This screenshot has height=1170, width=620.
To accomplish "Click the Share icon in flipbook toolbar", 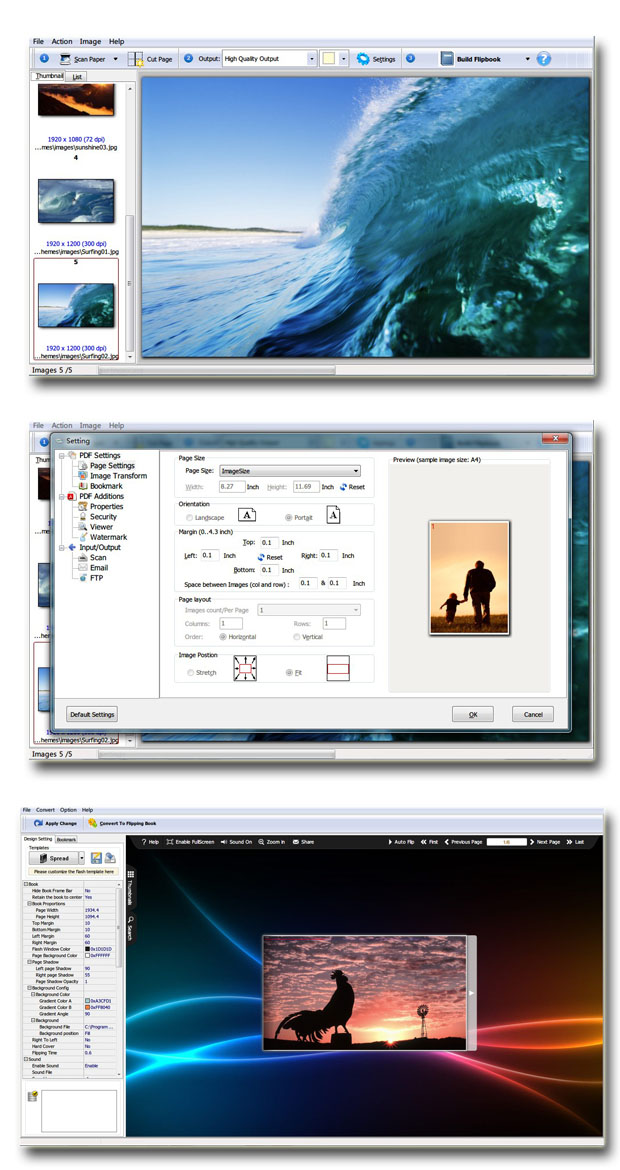I will pos(294,842).
